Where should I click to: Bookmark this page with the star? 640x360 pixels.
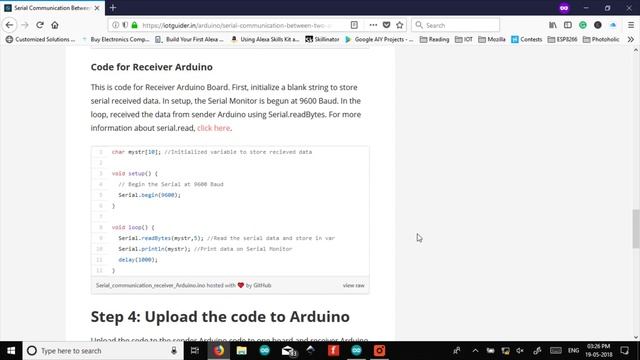click(x=400, y=25)
